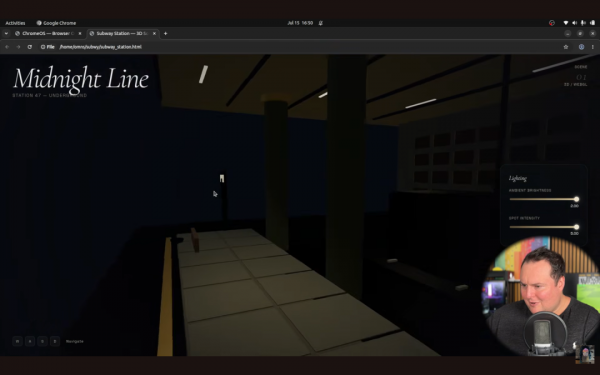Open the Chrome tab search dropdown
The image size is (600, 375).
click(x=6, y=33)
